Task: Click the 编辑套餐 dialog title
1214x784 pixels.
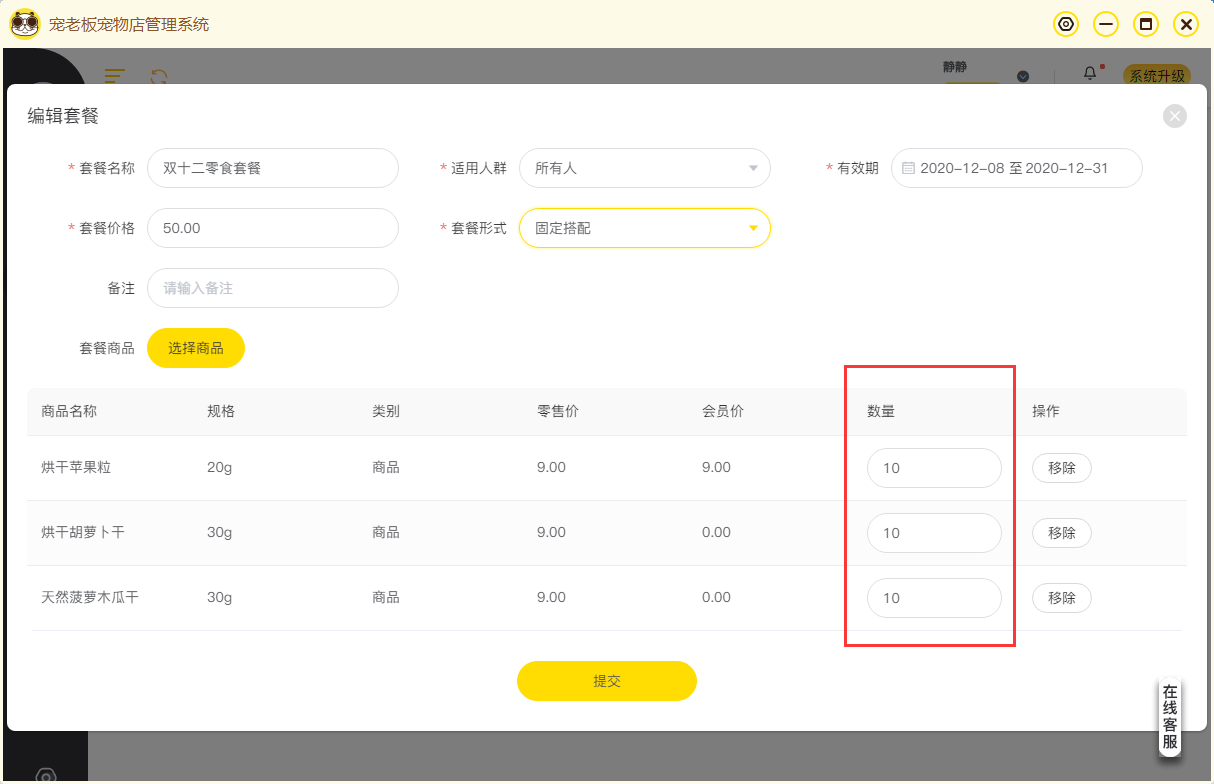Action: 63,116
